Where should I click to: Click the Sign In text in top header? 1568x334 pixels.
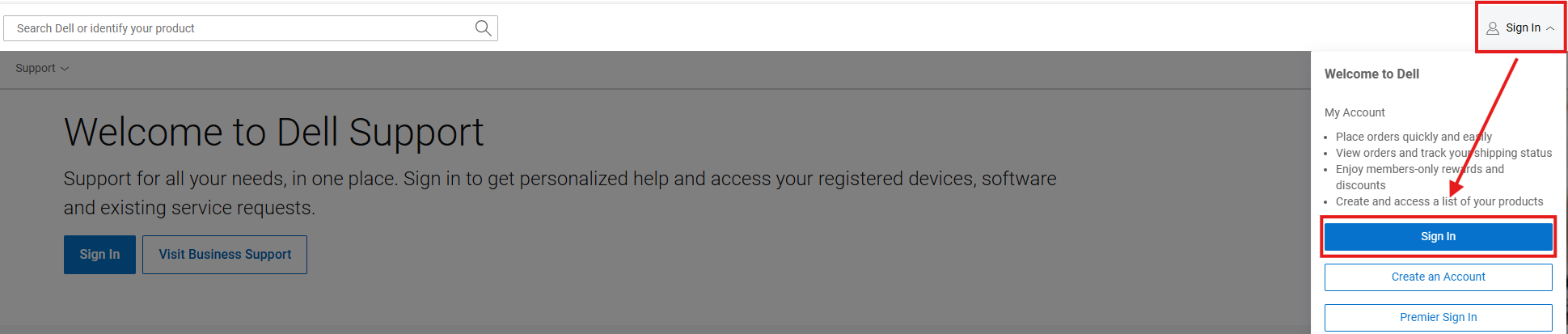pos(1523,27)
